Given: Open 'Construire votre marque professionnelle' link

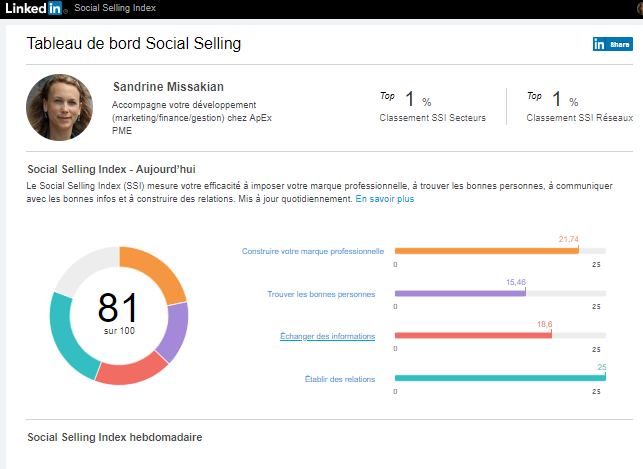Looking at the screenshot, I should pyautogui.click(x=313, y=251).
